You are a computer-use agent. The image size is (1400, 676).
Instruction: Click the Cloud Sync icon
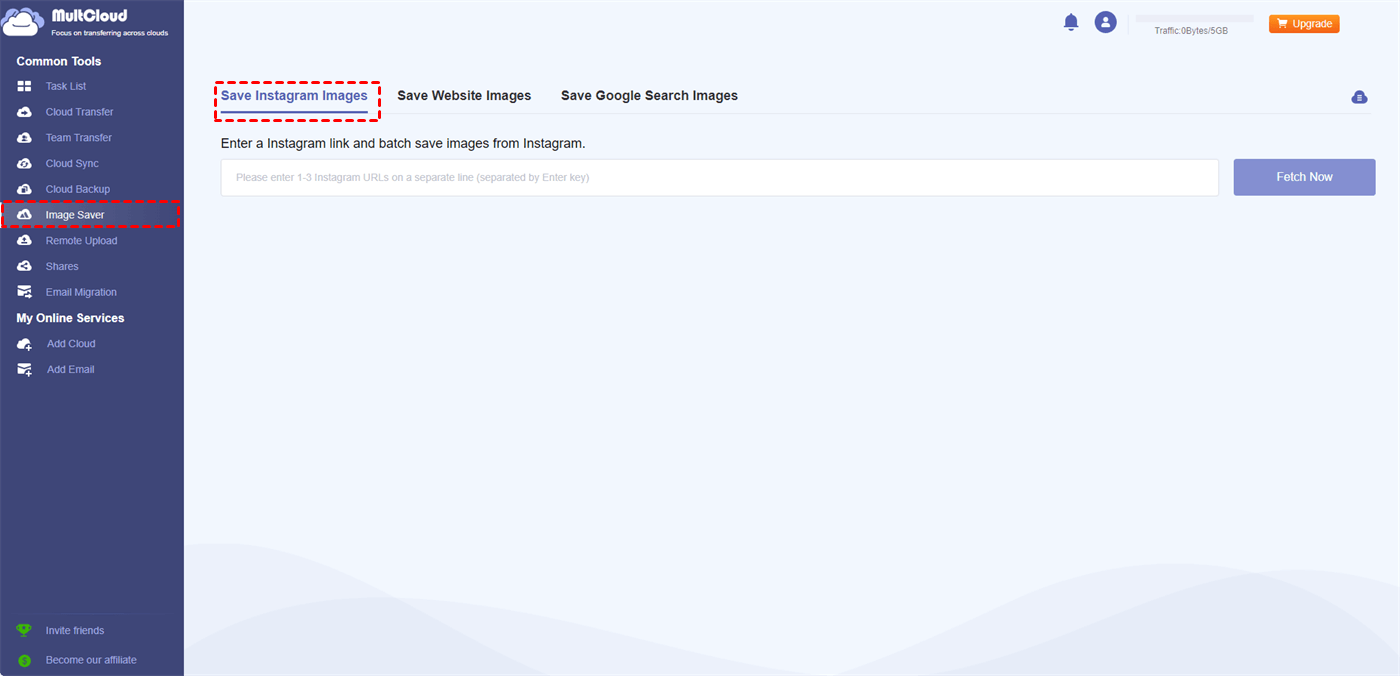(24, 164)
